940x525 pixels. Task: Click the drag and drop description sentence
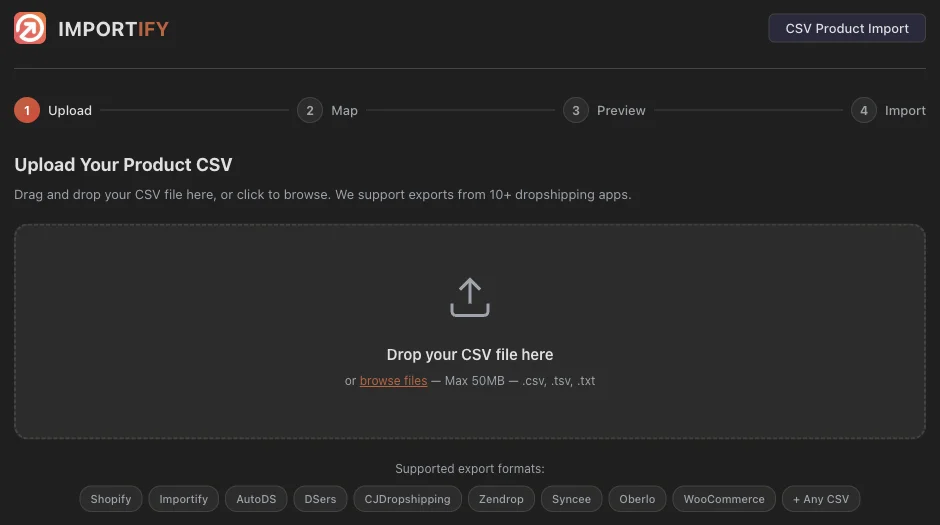point(323,195)
